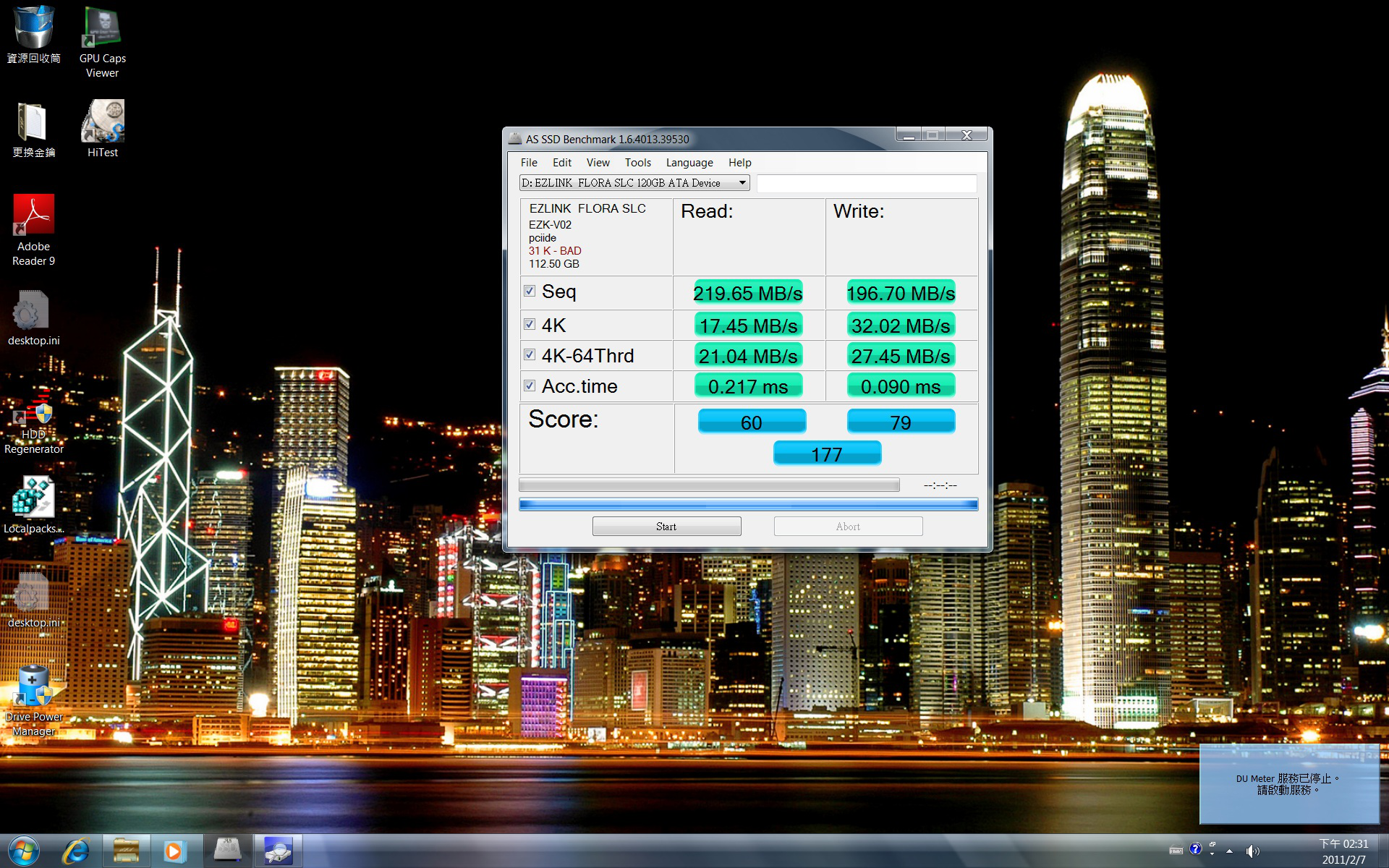Open the Tools menu
Image resolution: width=1389 pixels, height=868 pixels.
[x=638, y=163]
